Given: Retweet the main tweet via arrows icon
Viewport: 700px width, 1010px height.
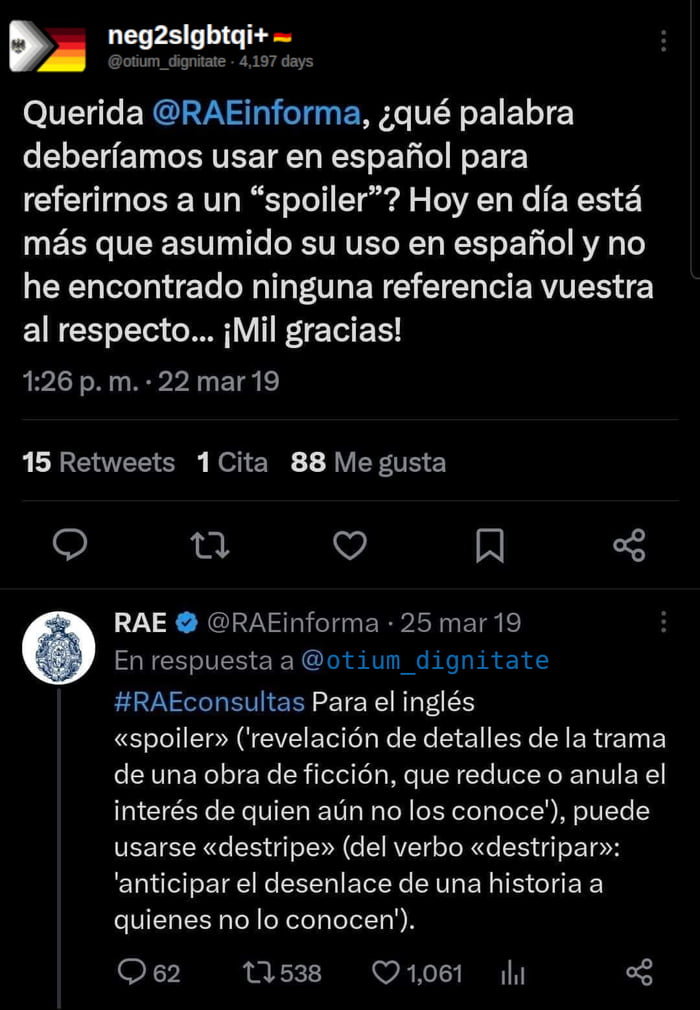Looking at the screenshot, I should point(210,545).
